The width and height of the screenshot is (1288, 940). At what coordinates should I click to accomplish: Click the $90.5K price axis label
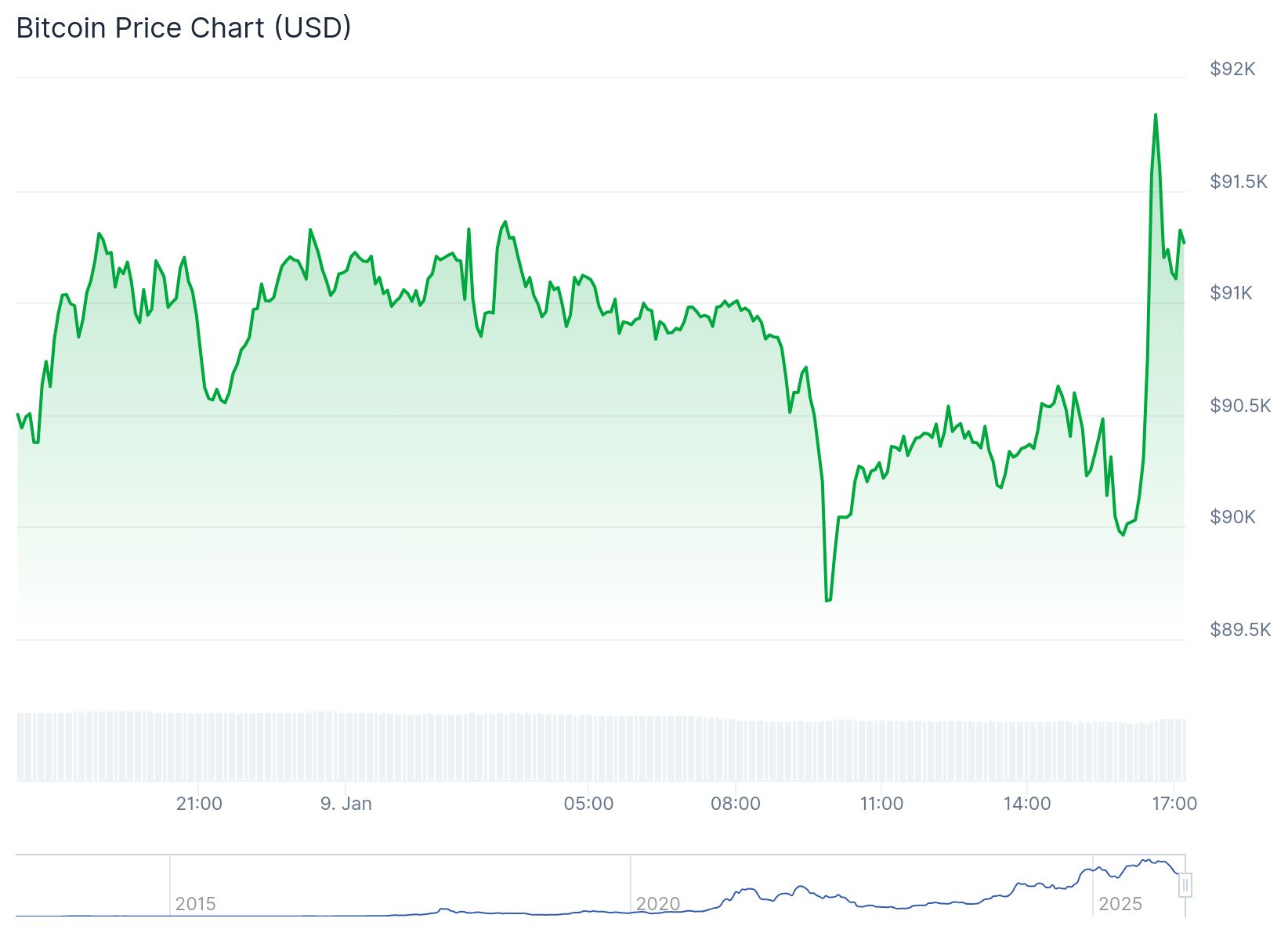coord(1239,406)
